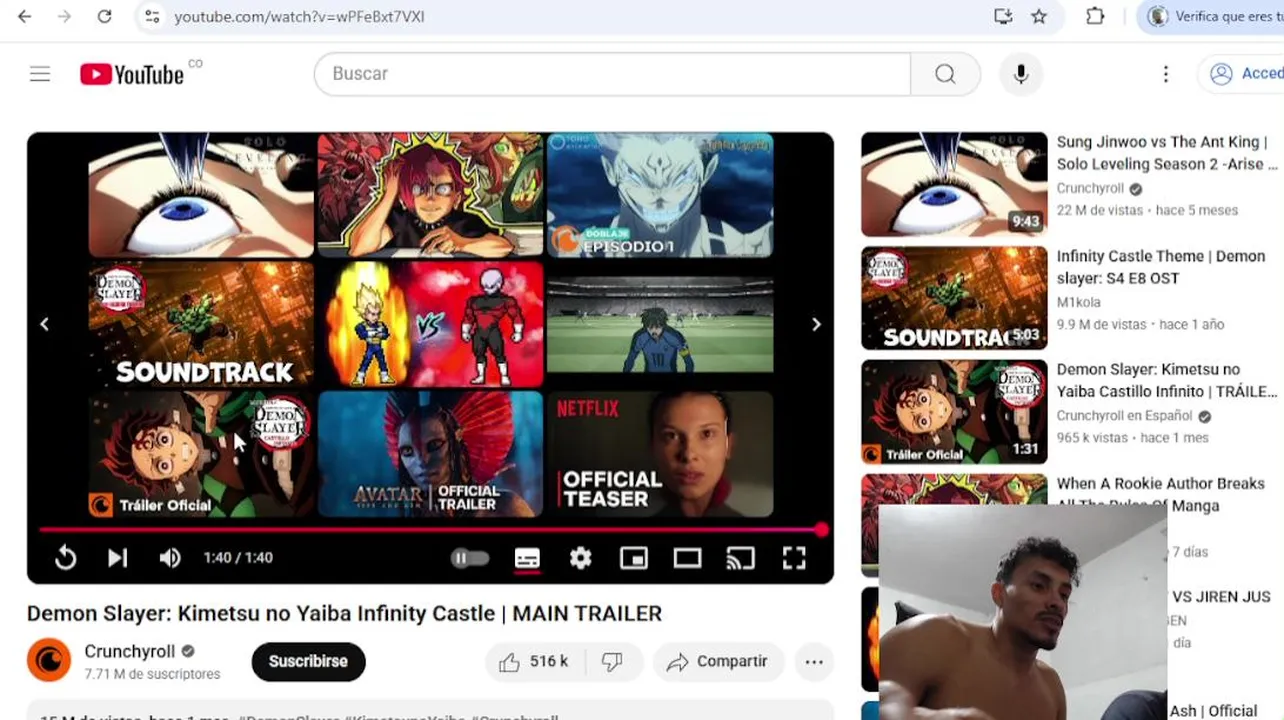The width and height of the screenshot is (1284, 720).
Task: Toggle autoplay switch in player
Action: pyautogui.click(x=470, y=558)
